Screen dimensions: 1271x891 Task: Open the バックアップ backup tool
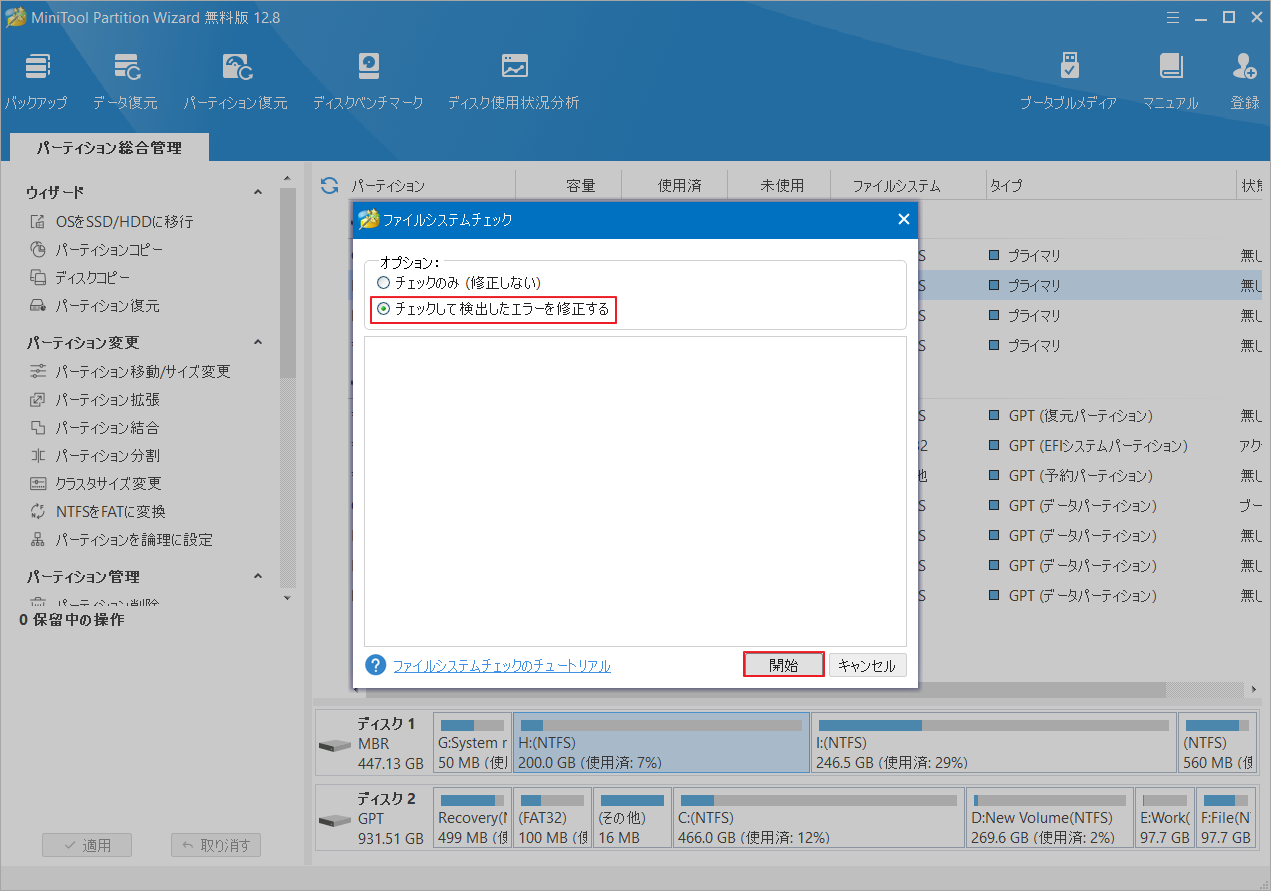(36, 81)
